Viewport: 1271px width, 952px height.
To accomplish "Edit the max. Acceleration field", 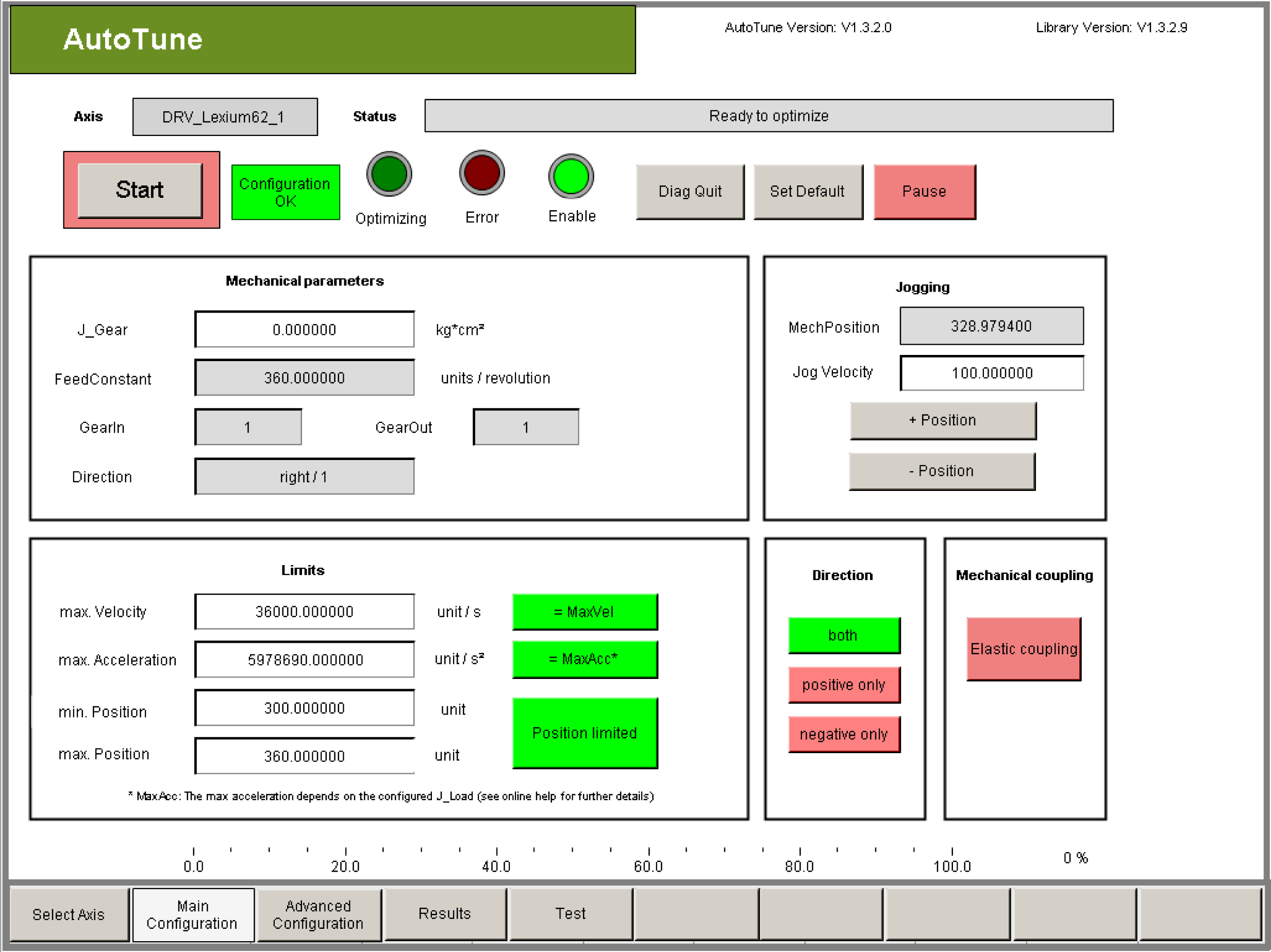I will click(x=305, y=660).
